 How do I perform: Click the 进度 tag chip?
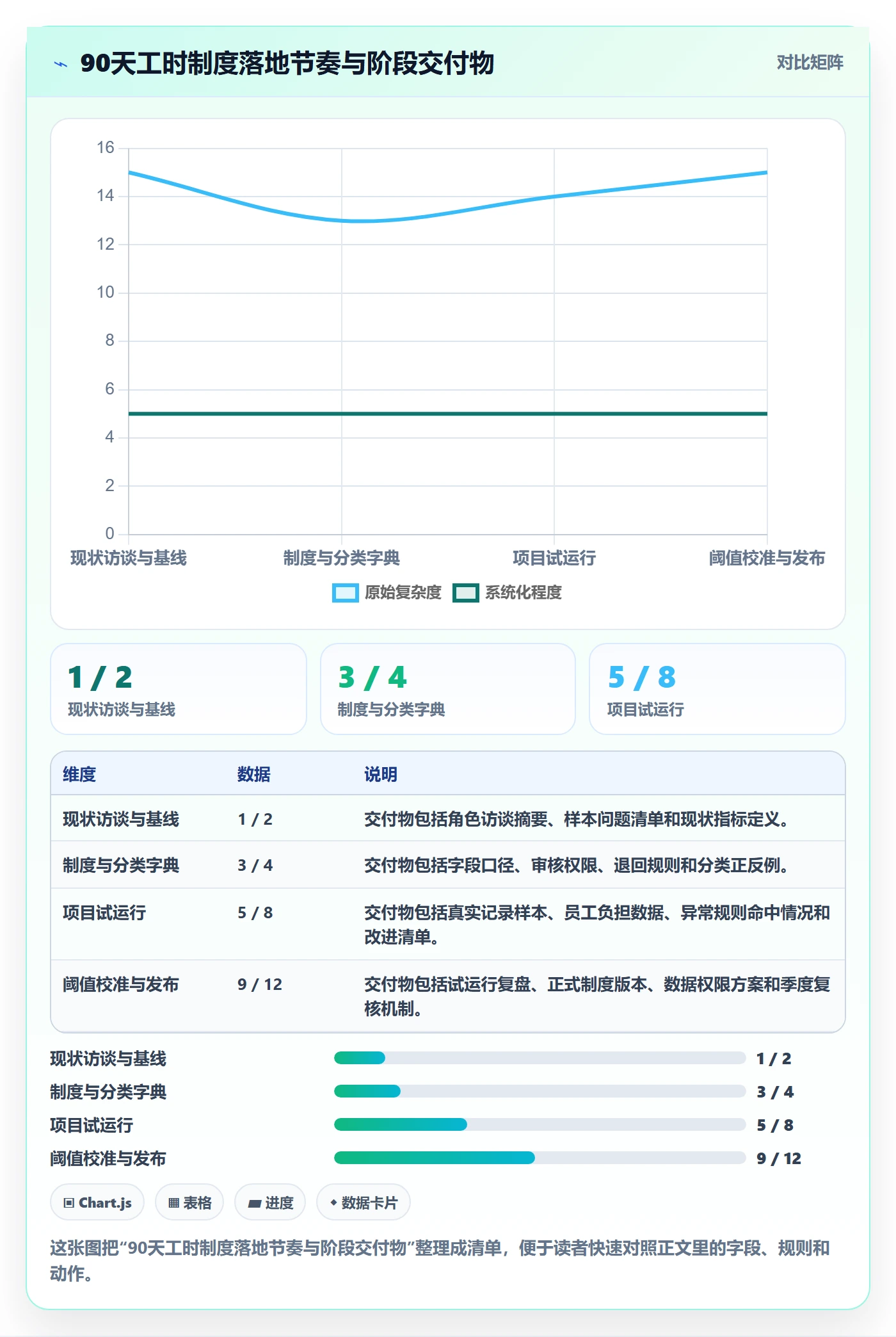pos(270,1203)
